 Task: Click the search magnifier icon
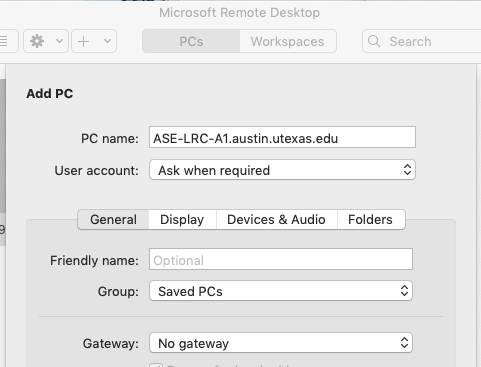[374, 41]
